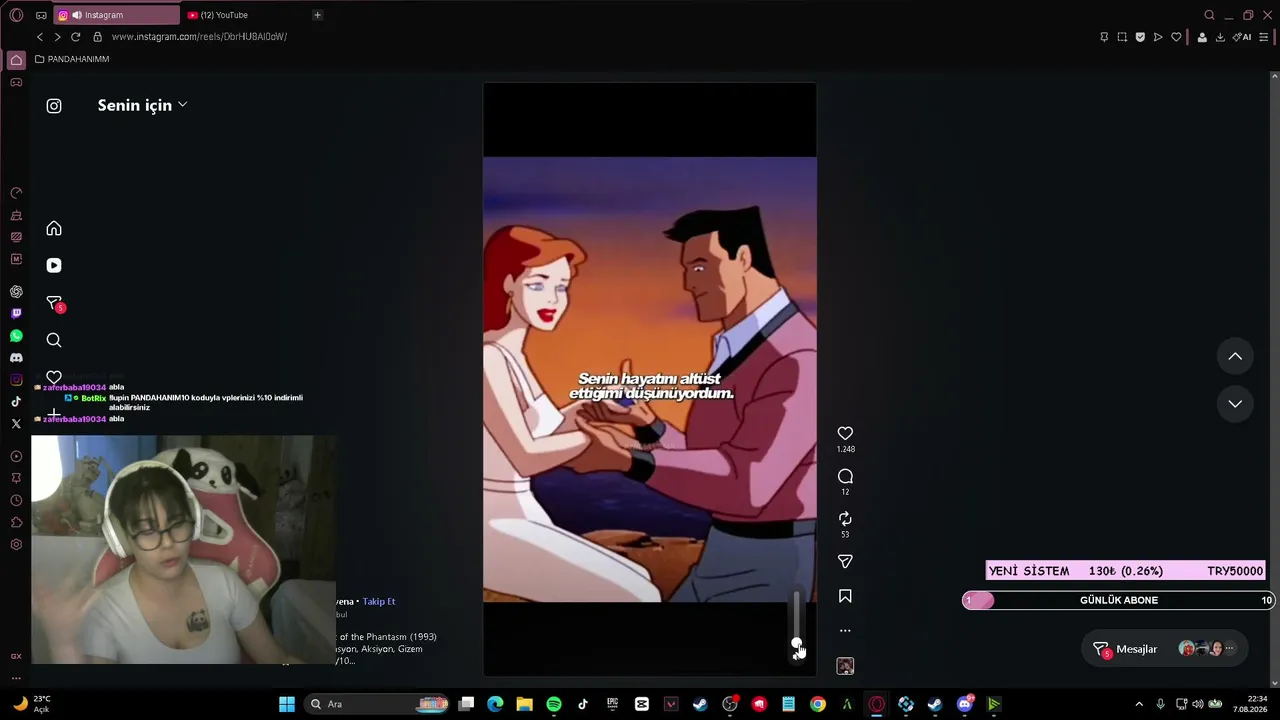Open the browser bookmarks heart icon
The width and height of the screenshot is (1280, 720).
click(x=1176, y=37)
